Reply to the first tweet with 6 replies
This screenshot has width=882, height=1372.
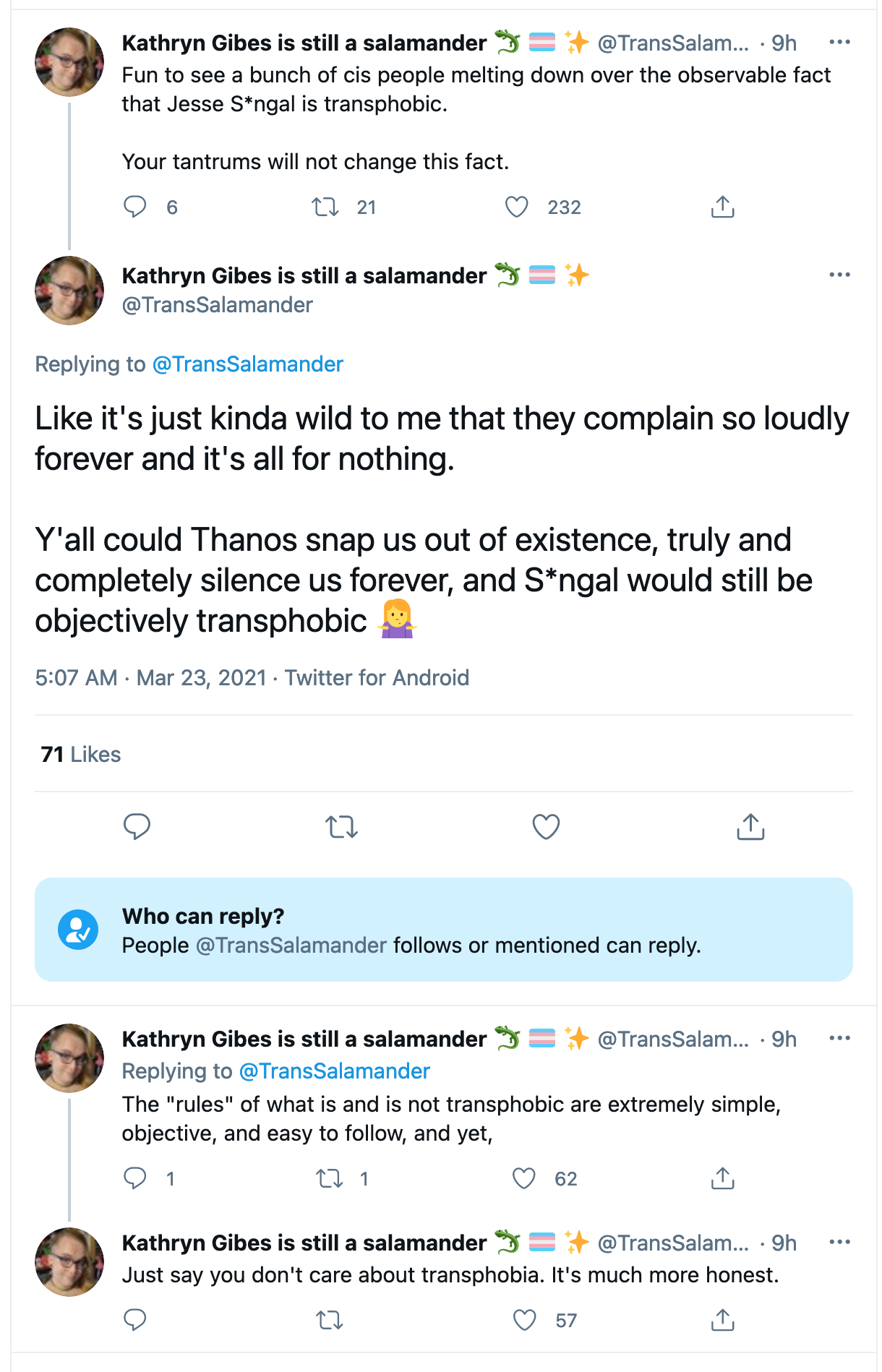click(135, 207)
